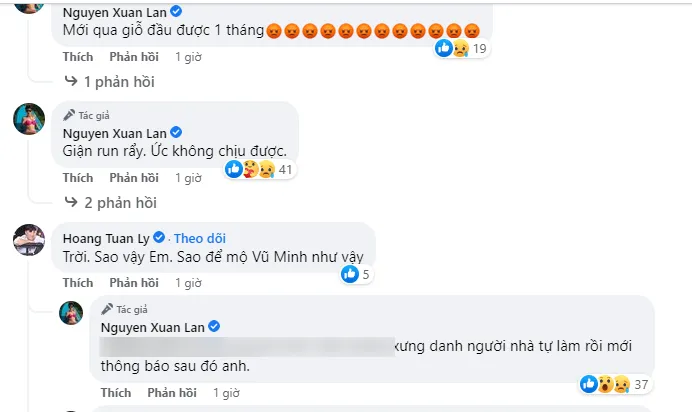
Task: Expand the '2 phản hồi' replies
Action: pos(121,203)
